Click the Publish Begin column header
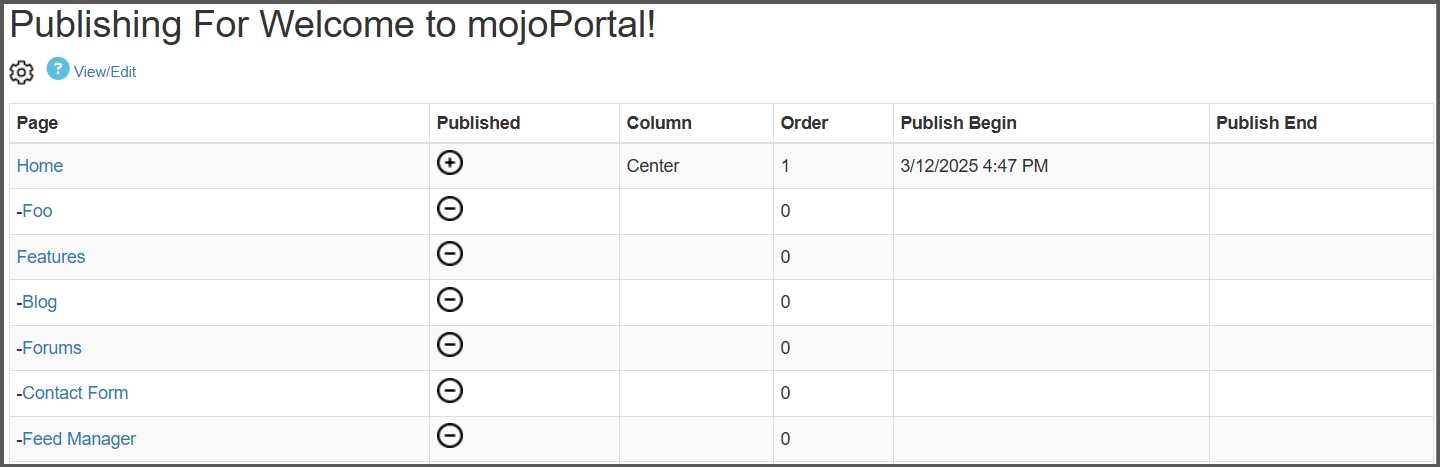This screenshot has height=467, width=1440. click(x=958, y=123)
